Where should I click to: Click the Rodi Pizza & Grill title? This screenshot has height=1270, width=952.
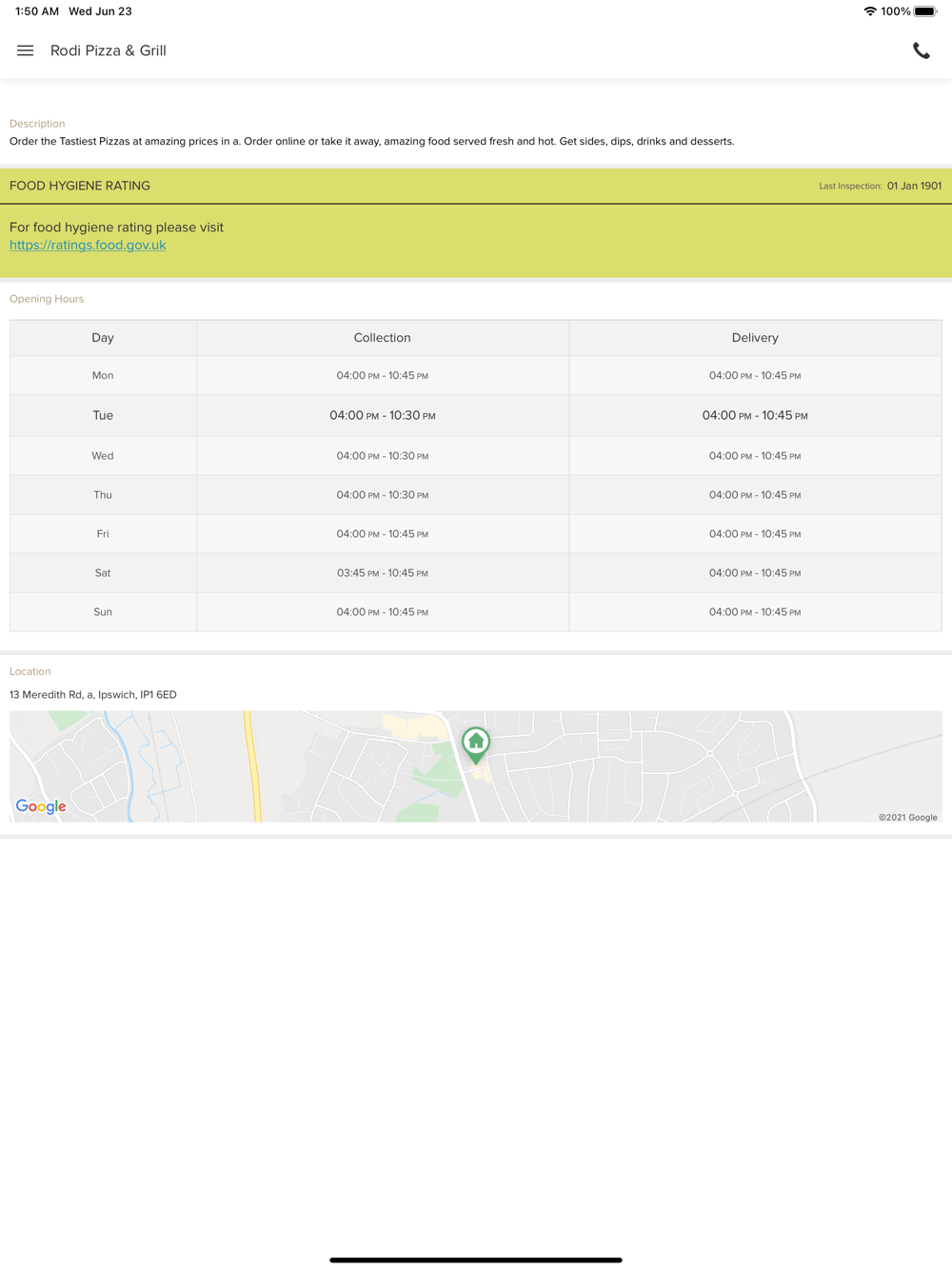tap(109, 50)
